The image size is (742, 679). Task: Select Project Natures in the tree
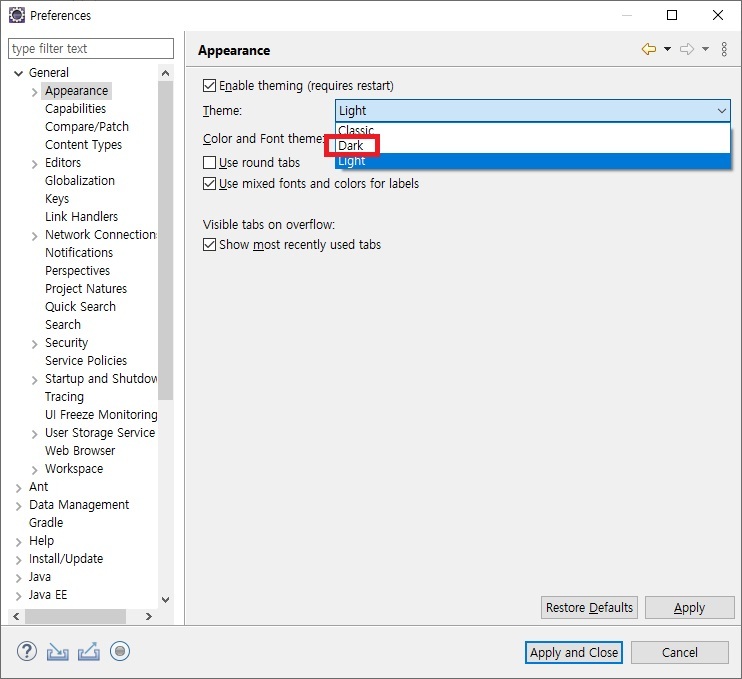[x=86, y=289]
